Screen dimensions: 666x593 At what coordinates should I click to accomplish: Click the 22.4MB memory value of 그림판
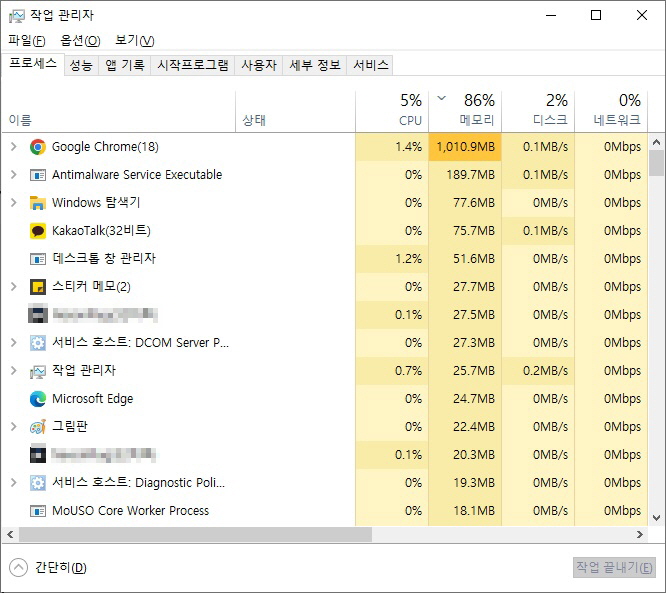tap(474, 427)
